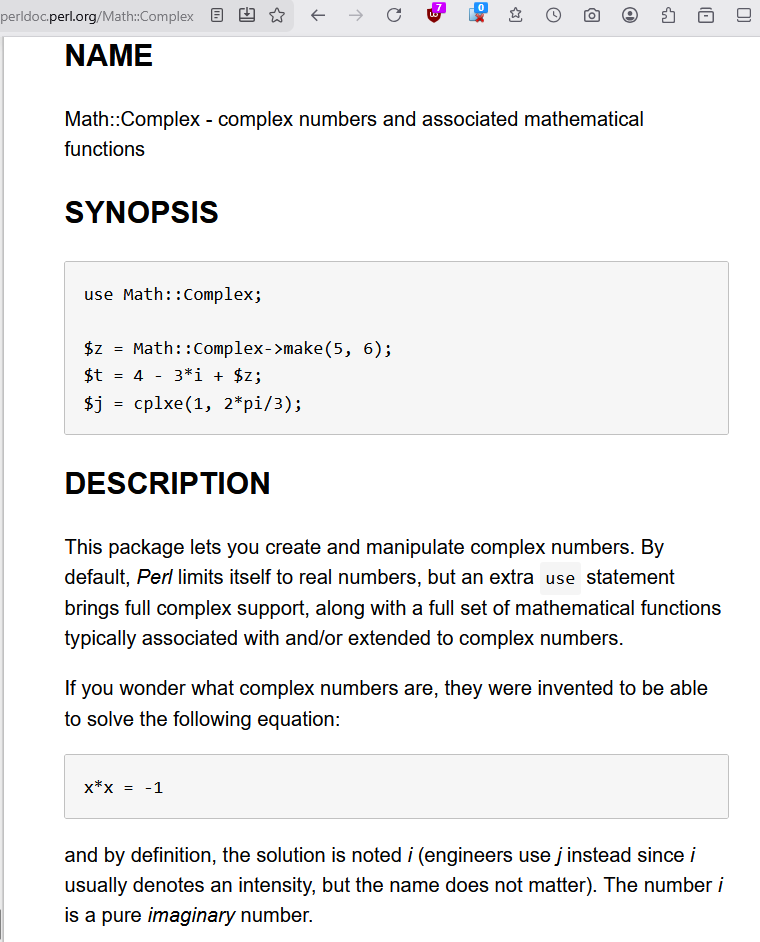Image resolution: width=760 pixels, height=942 pixels.
Task: Open the uBlock Origin extension panel
Action: coord(434,16)
